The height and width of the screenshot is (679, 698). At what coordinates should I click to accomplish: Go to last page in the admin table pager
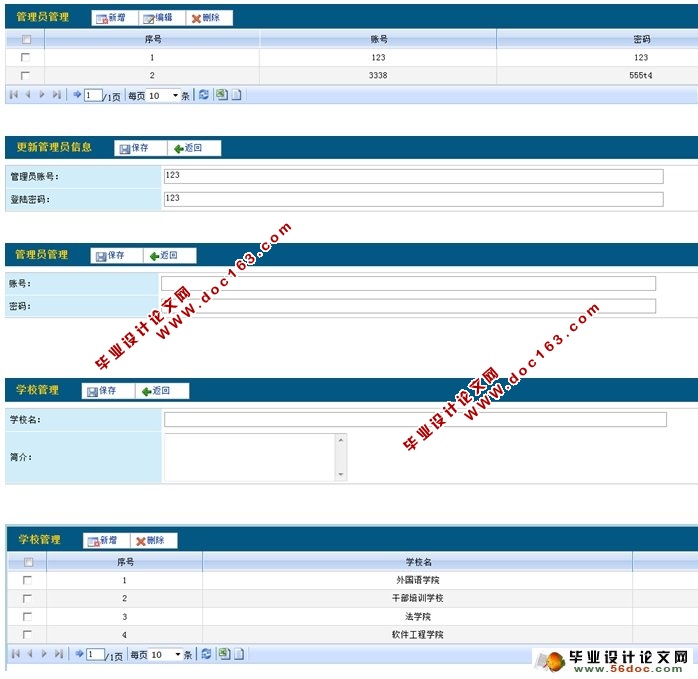56,94
